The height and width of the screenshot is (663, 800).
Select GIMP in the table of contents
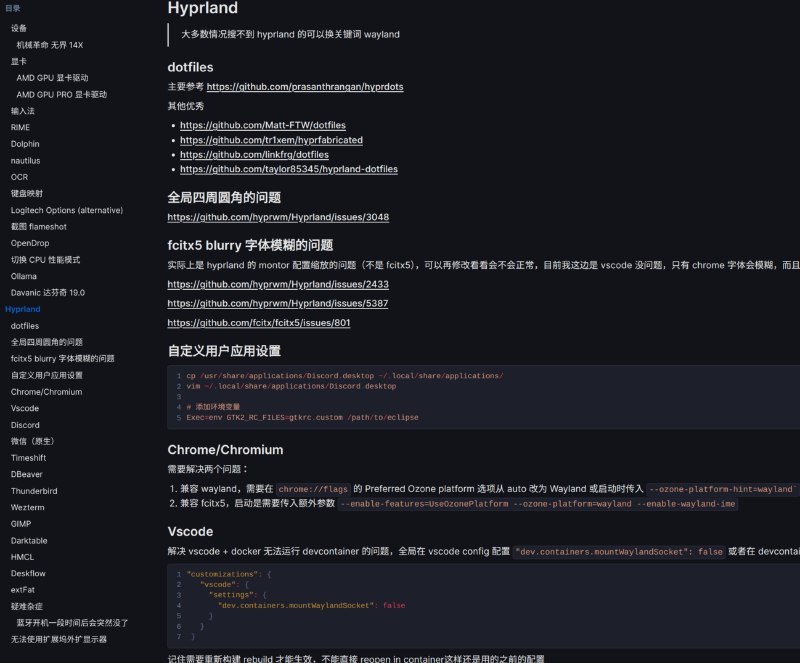tap(21, 524)
